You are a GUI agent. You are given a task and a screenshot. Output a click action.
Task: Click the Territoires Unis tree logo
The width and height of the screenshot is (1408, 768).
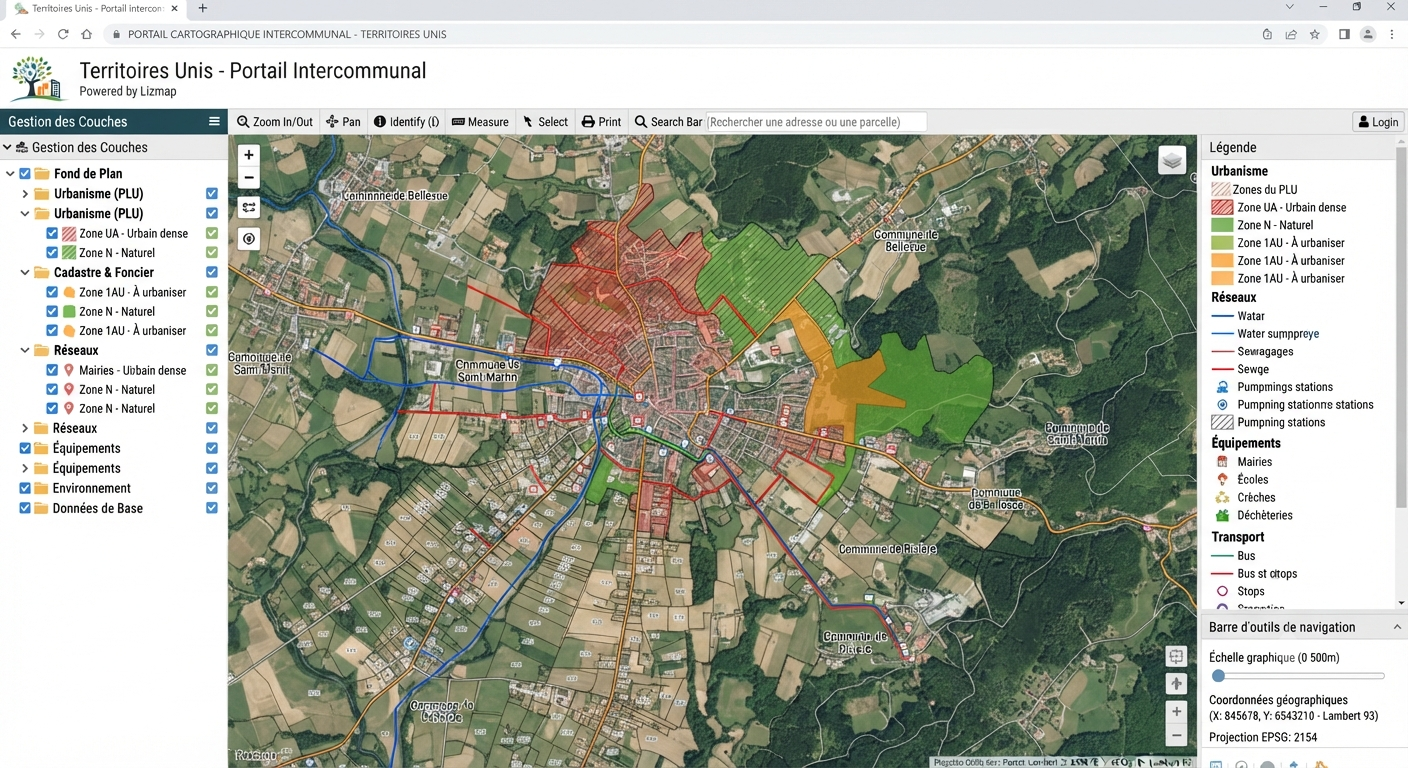[x=37, y=78]
